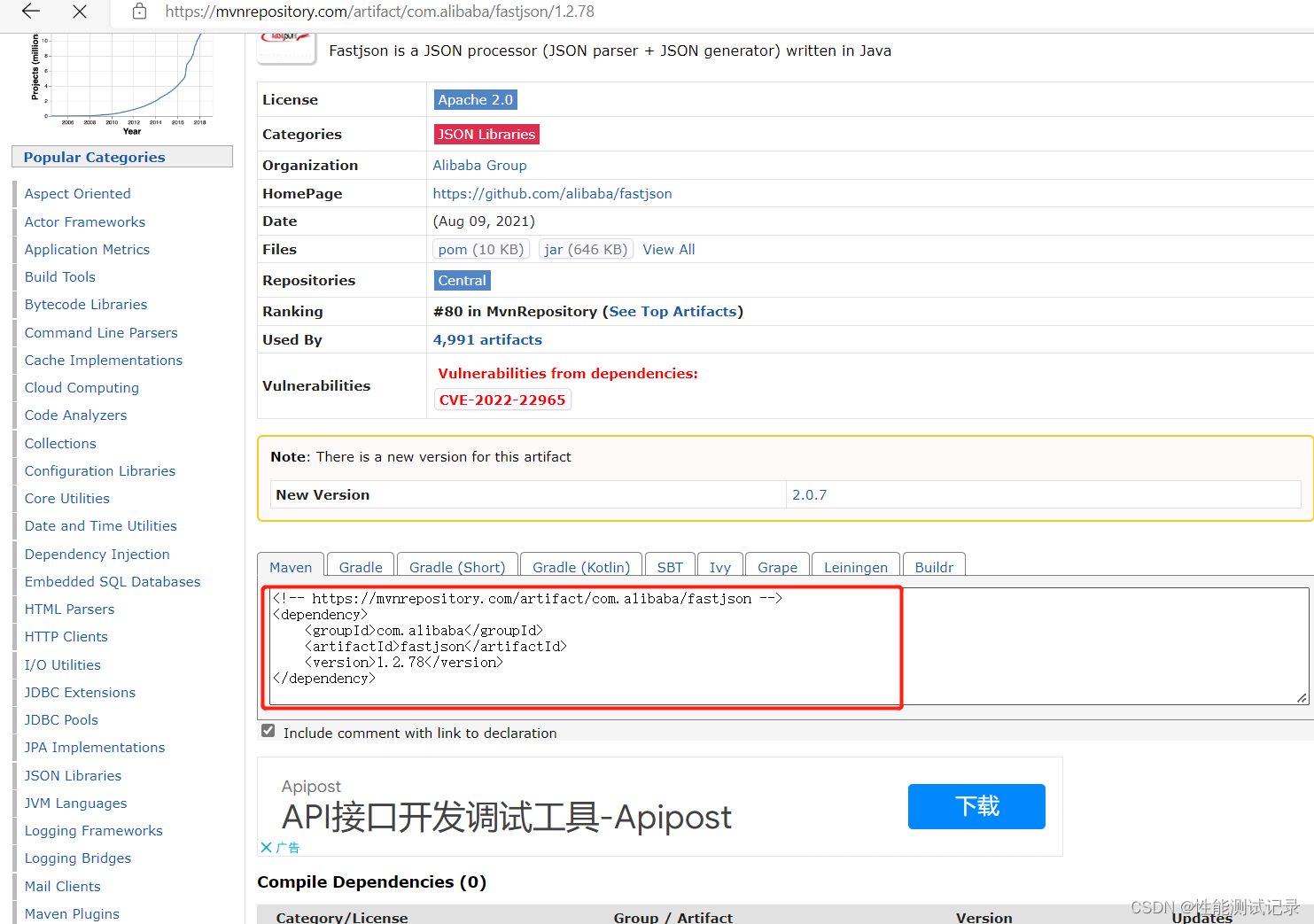Open JDBC Extensions category
Image resolution: width=1314 pixels, height=924 pixels.
pos(80,693)
